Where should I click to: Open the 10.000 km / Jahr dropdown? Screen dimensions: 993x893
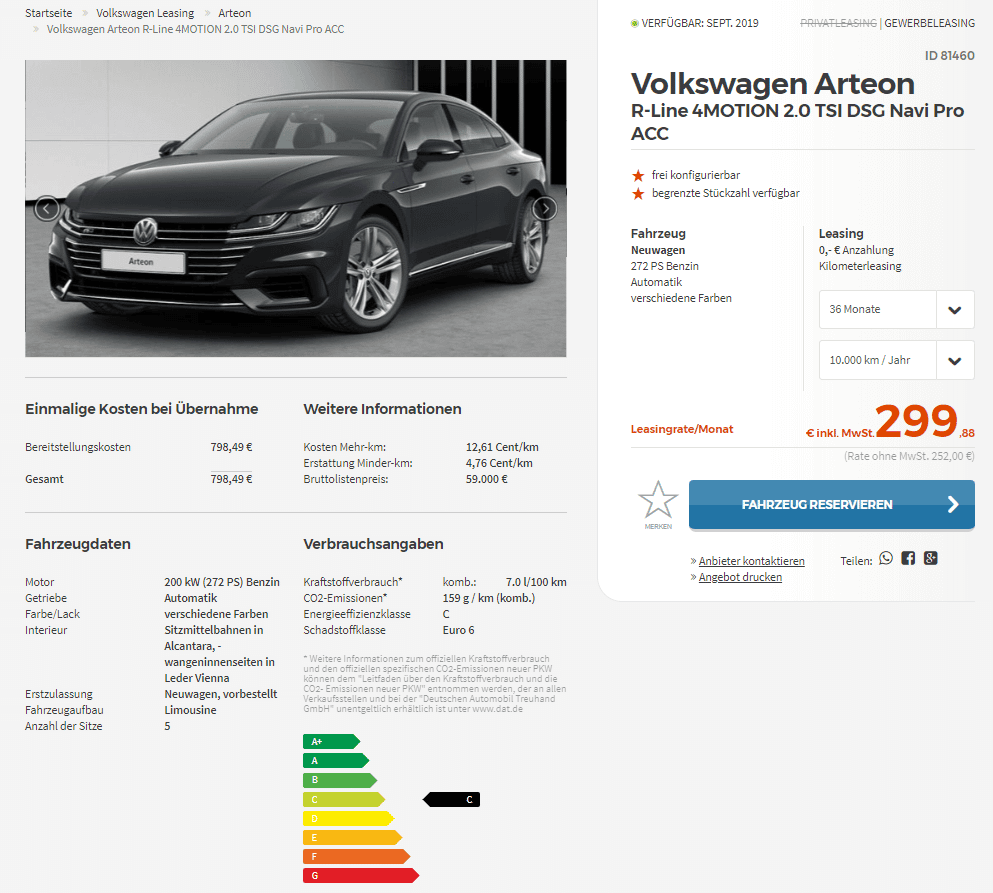point(896,360)
